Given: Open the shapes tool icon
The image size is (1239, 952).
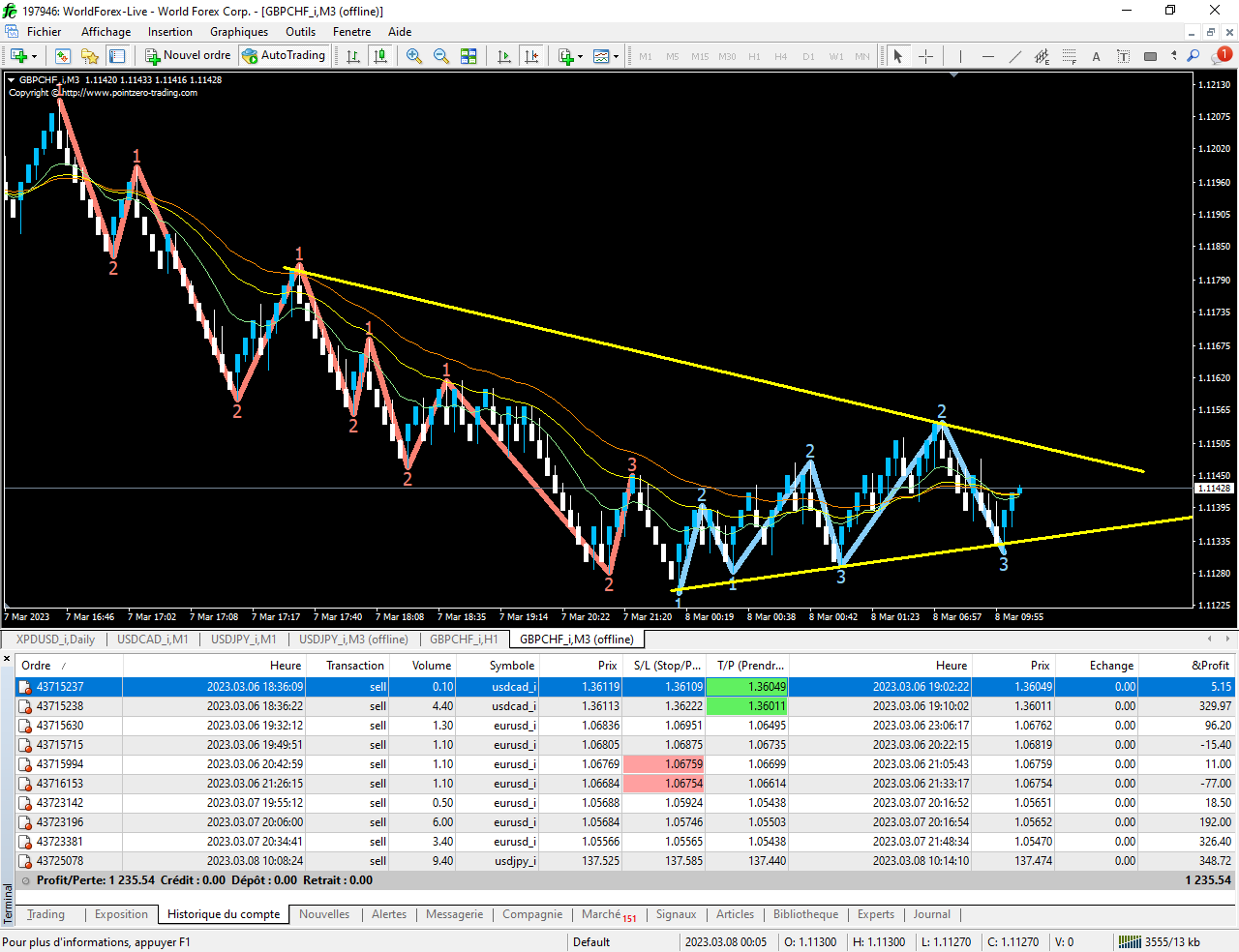Looking at the screenshot, I should [1150, 56].
